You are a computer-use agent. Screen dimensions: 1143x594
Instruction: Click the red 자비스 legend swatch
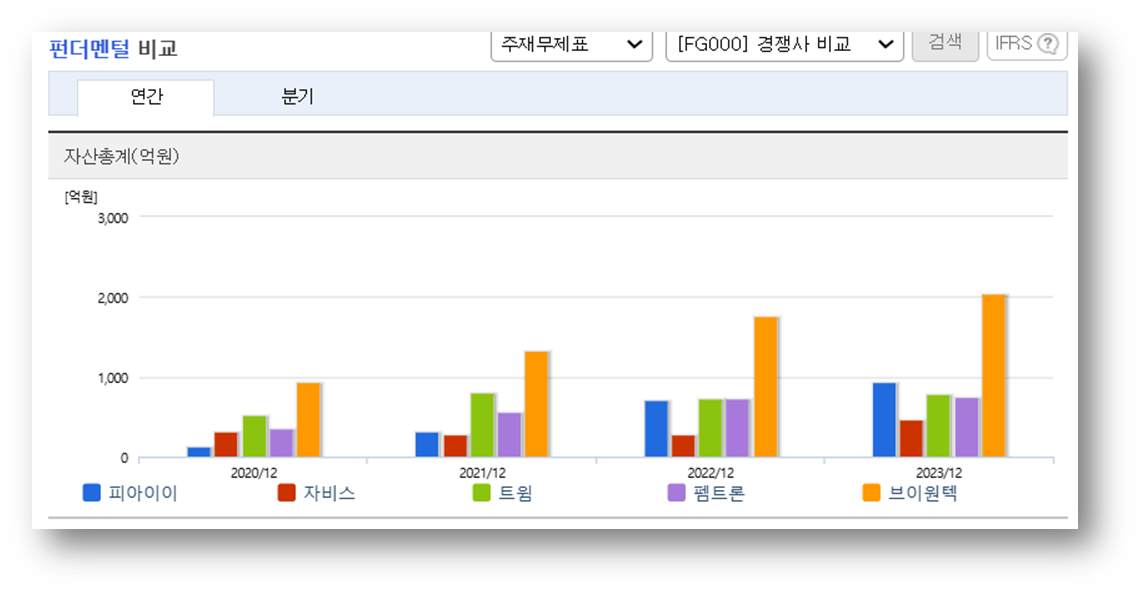click(x=286, y=493)
